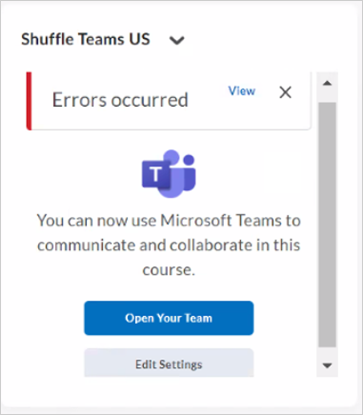
Task: Click the Microsoft Teams description paragraph
Action: pos(169,245)
